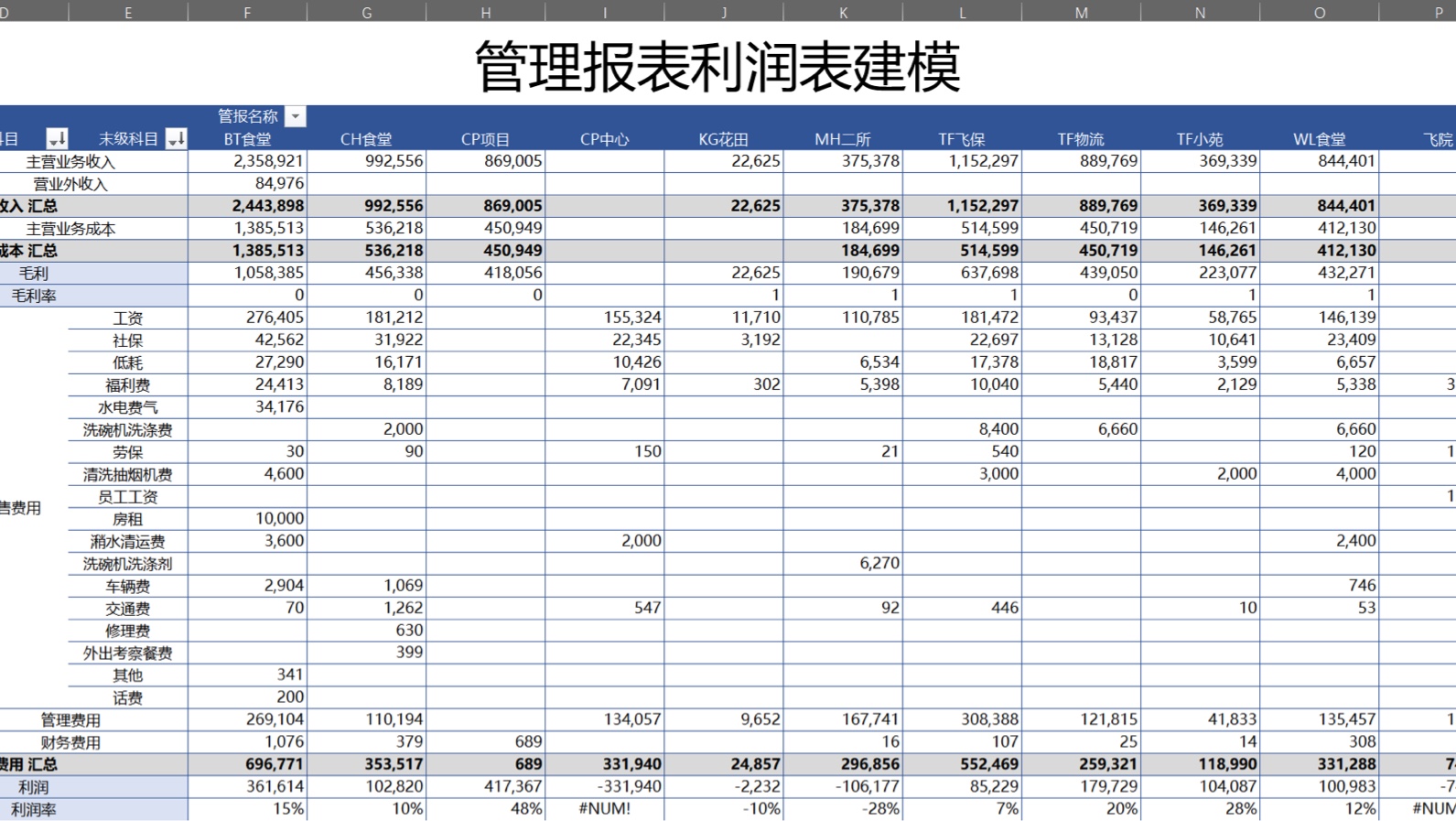Click the TF物流 column label
Viewport: 1456px width, 821px height.
(1081, 139)
